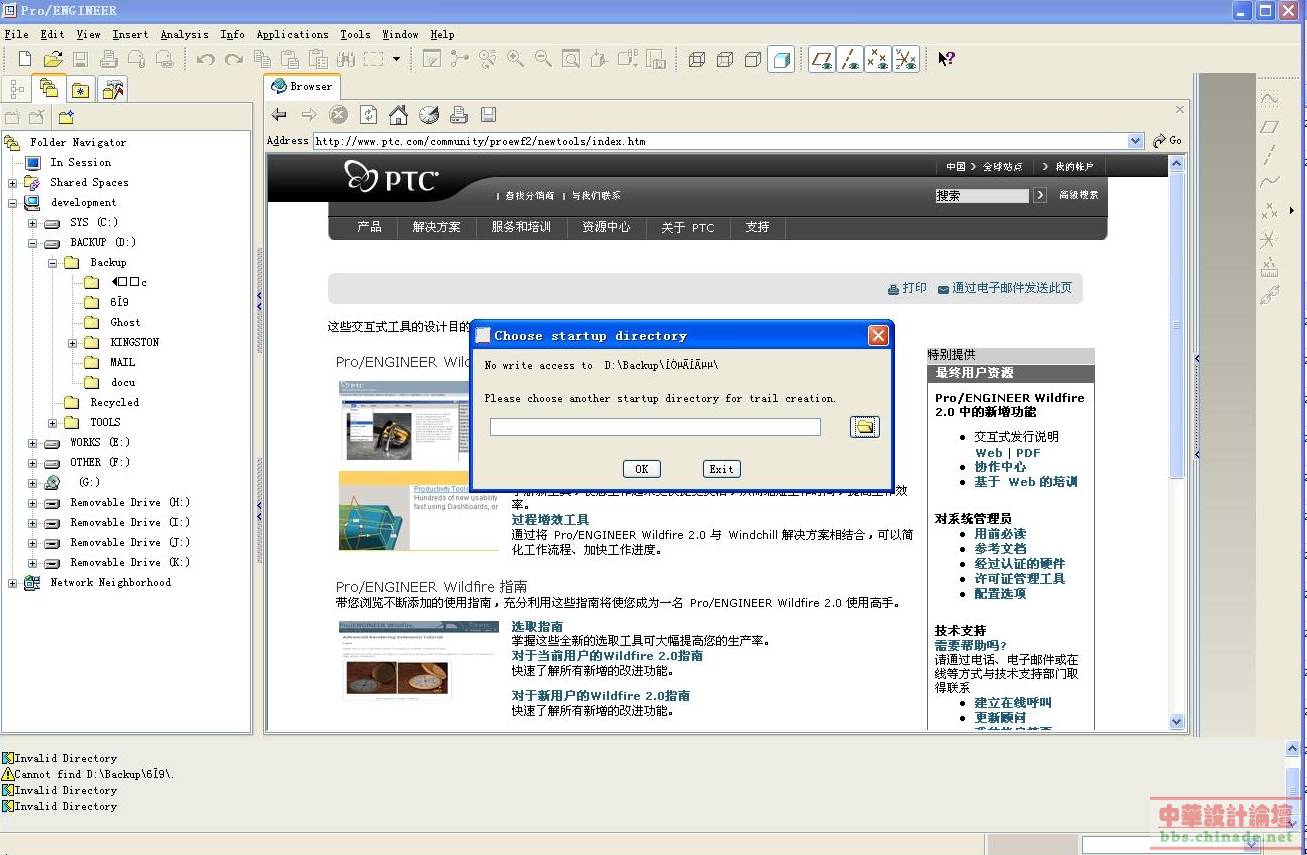Click the What's This help cursor icon

tap(946, 59)
